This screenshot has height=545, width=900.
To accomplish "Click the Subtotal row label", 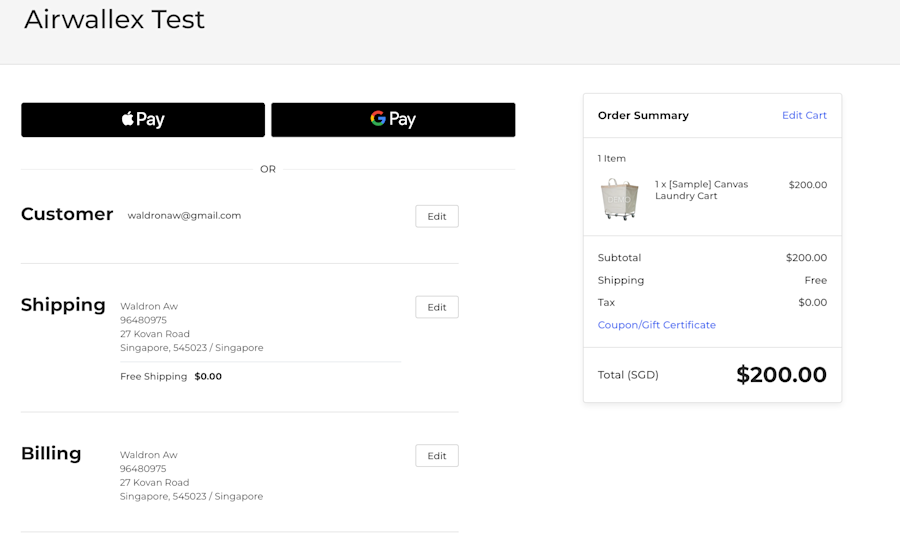I will click(619, 258).
